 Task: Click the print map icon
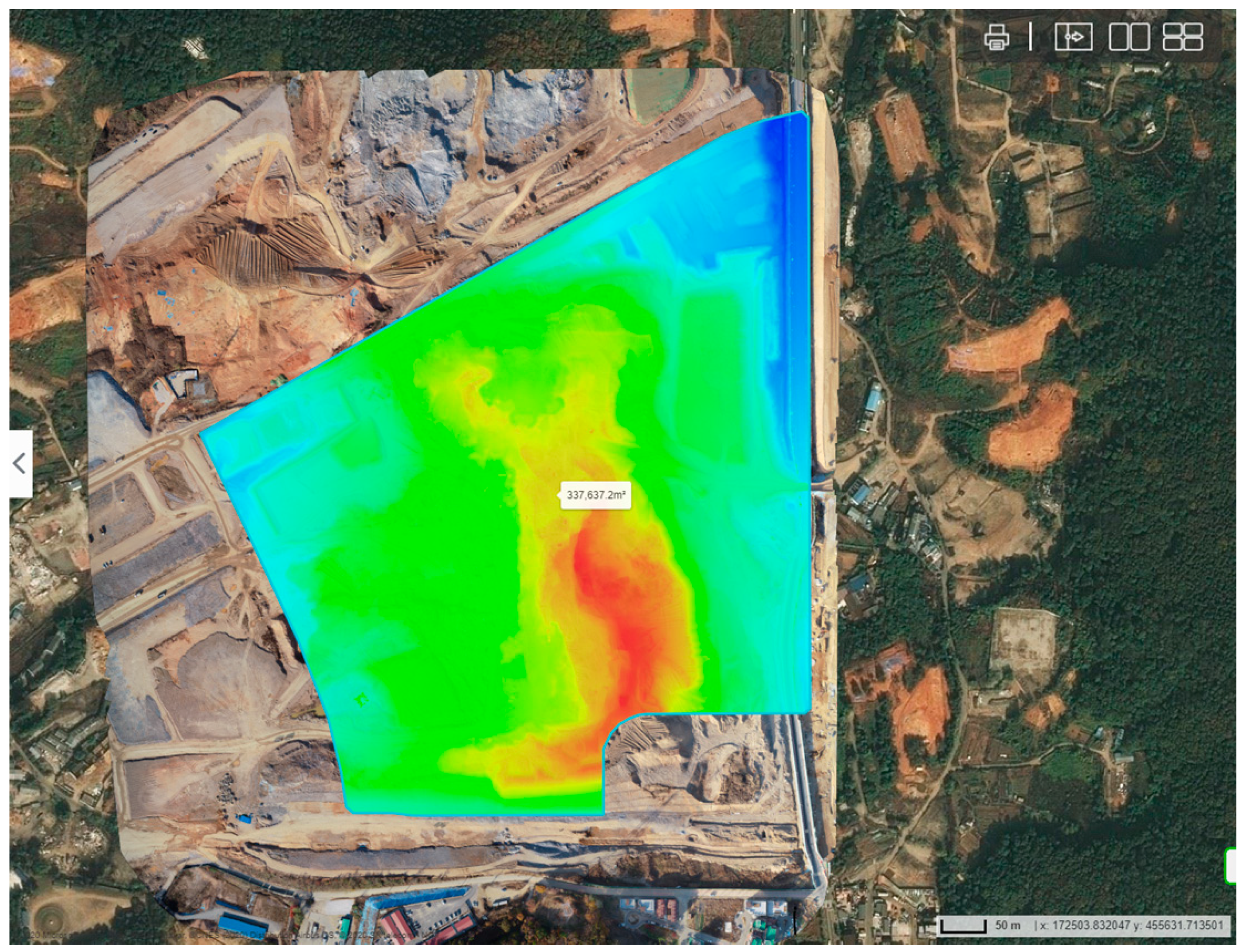click(x=997, y=37)
